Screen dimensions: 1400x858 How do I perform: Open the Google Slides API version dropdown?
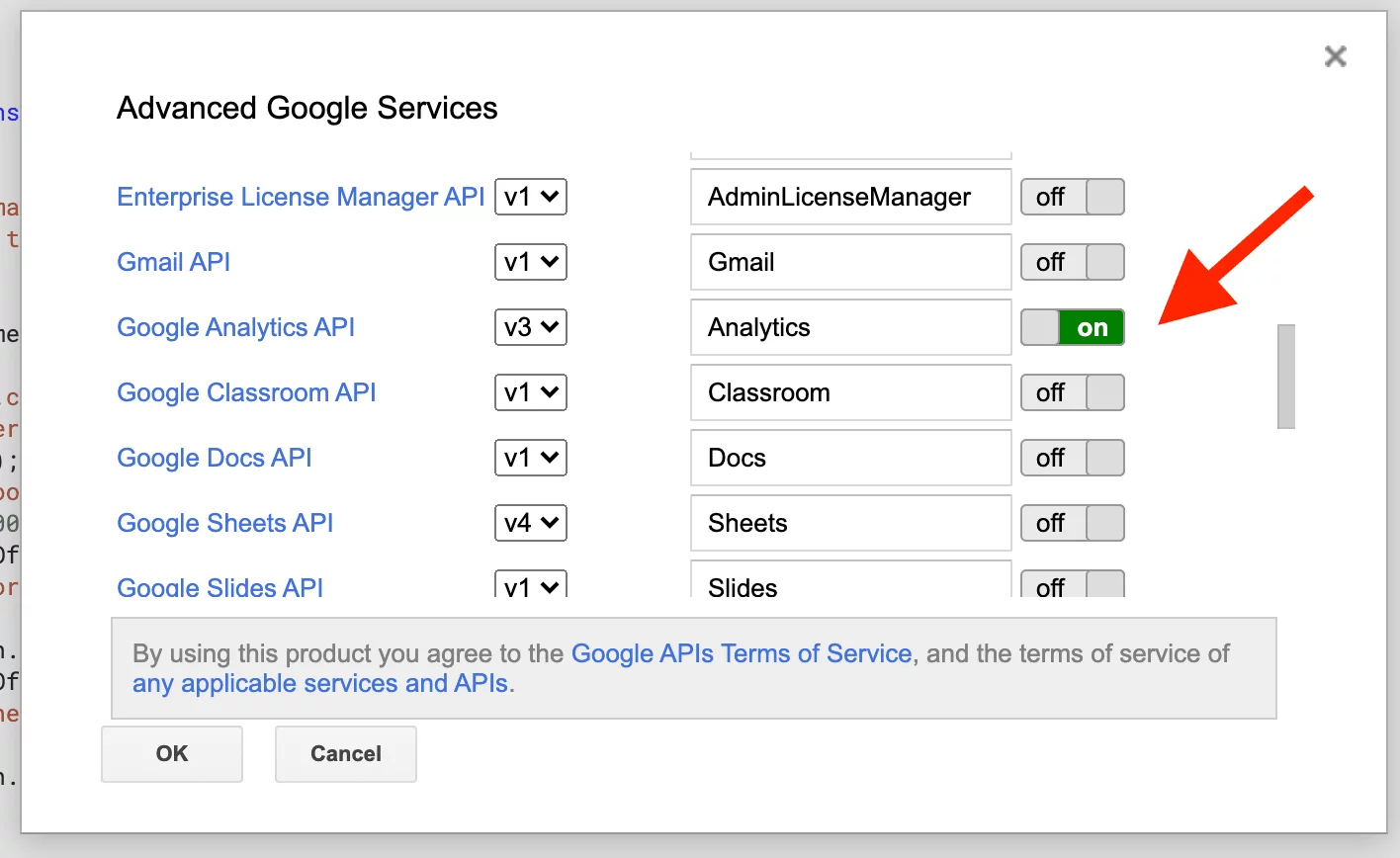[x=531, y=584]
